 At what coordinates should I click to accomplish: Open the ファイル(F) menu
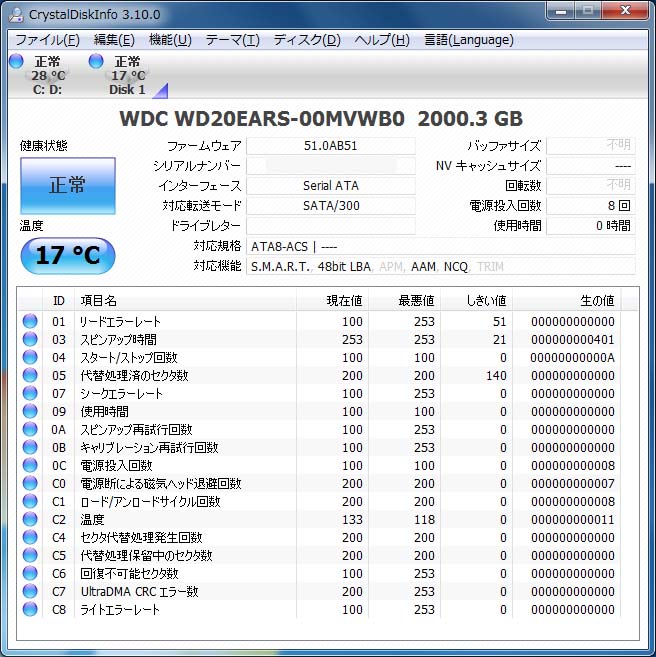[x=47, y=40]
